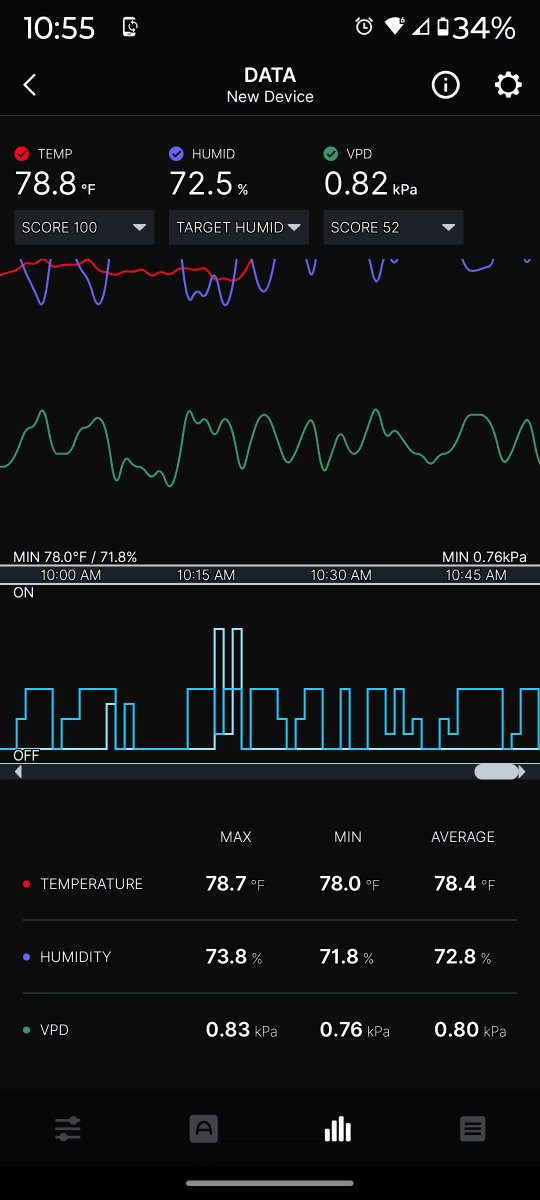
Task: Tap the New Device subtitle
Action: pyautogui.click(x=270, y=97)
